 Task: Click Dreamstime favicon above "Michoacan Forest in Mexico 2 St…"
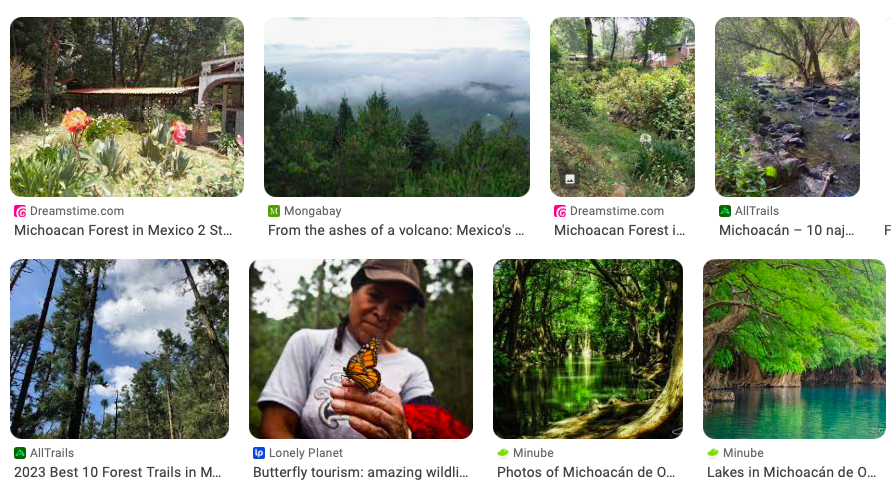coord(20,211)
